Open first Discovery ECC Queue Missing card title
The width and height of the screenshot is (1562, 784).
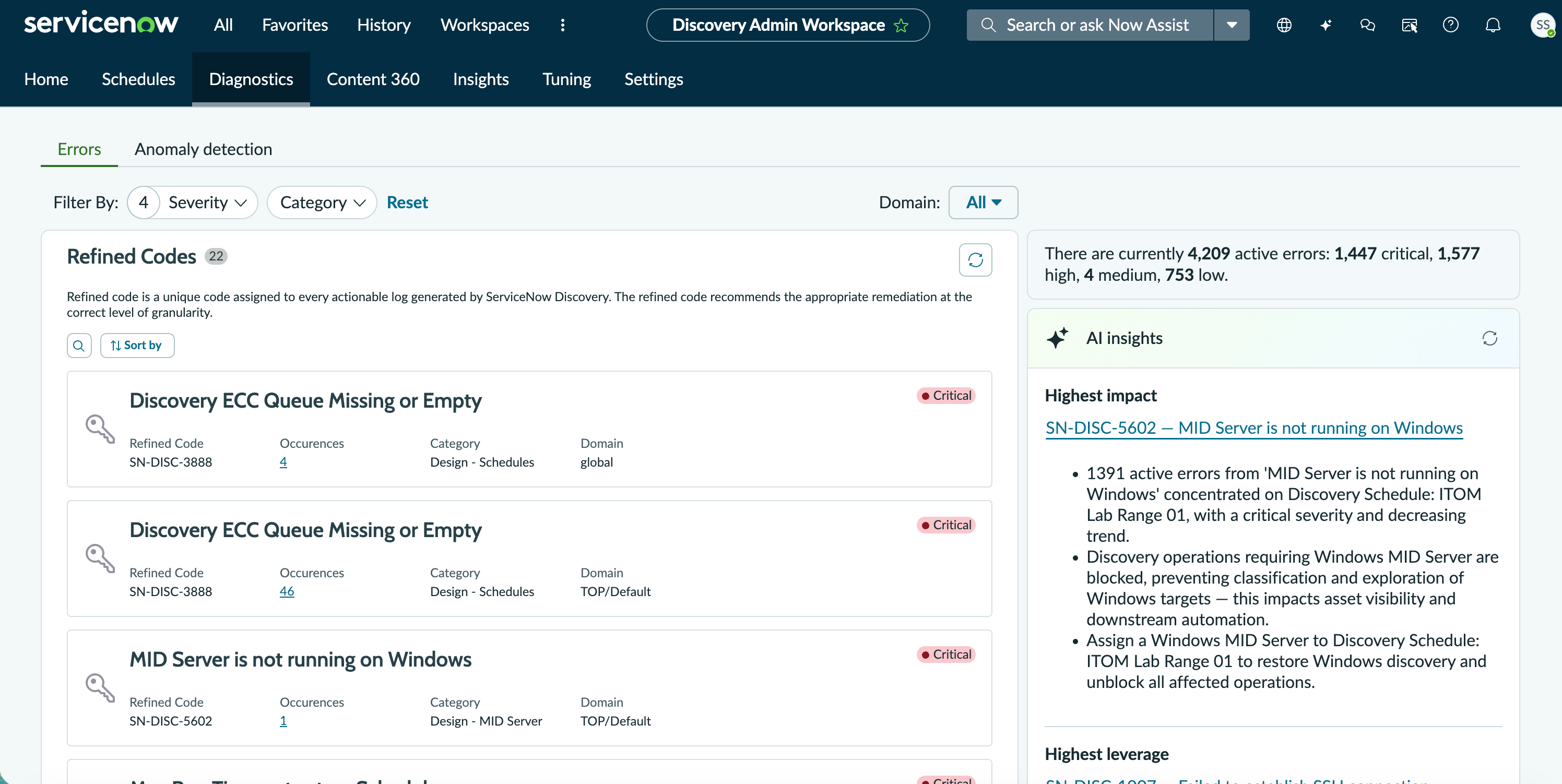point(305,401)
